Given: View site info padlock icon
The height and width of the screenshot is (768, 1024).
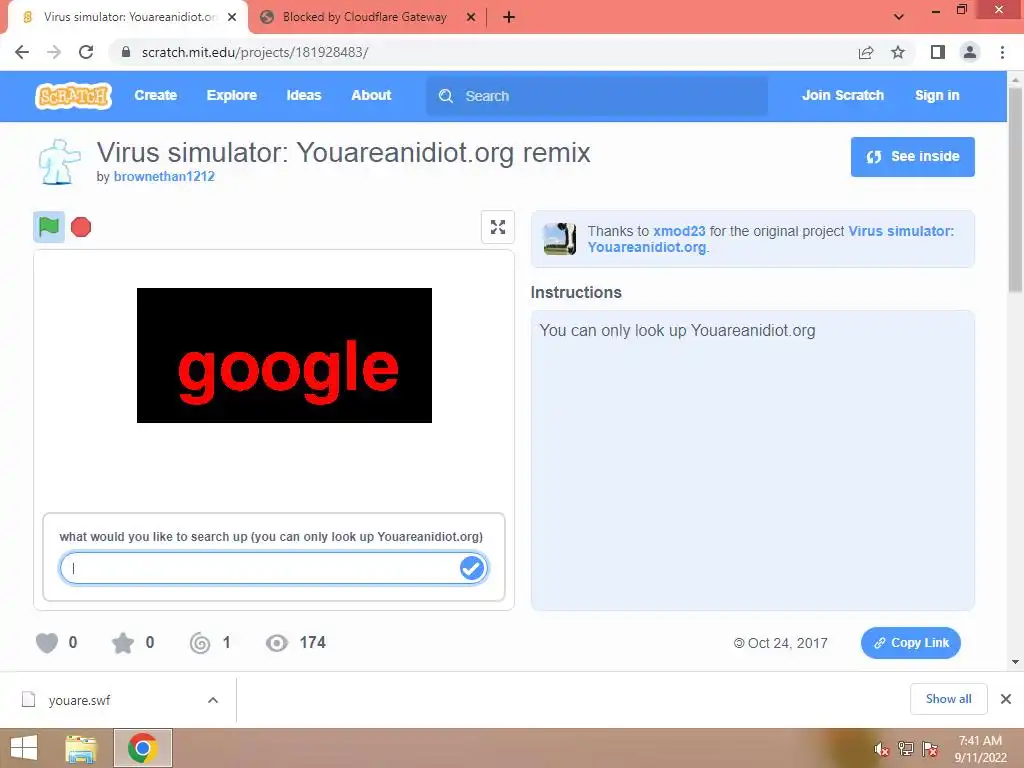Looking at the screenshot, I should (x=126, y=52).
